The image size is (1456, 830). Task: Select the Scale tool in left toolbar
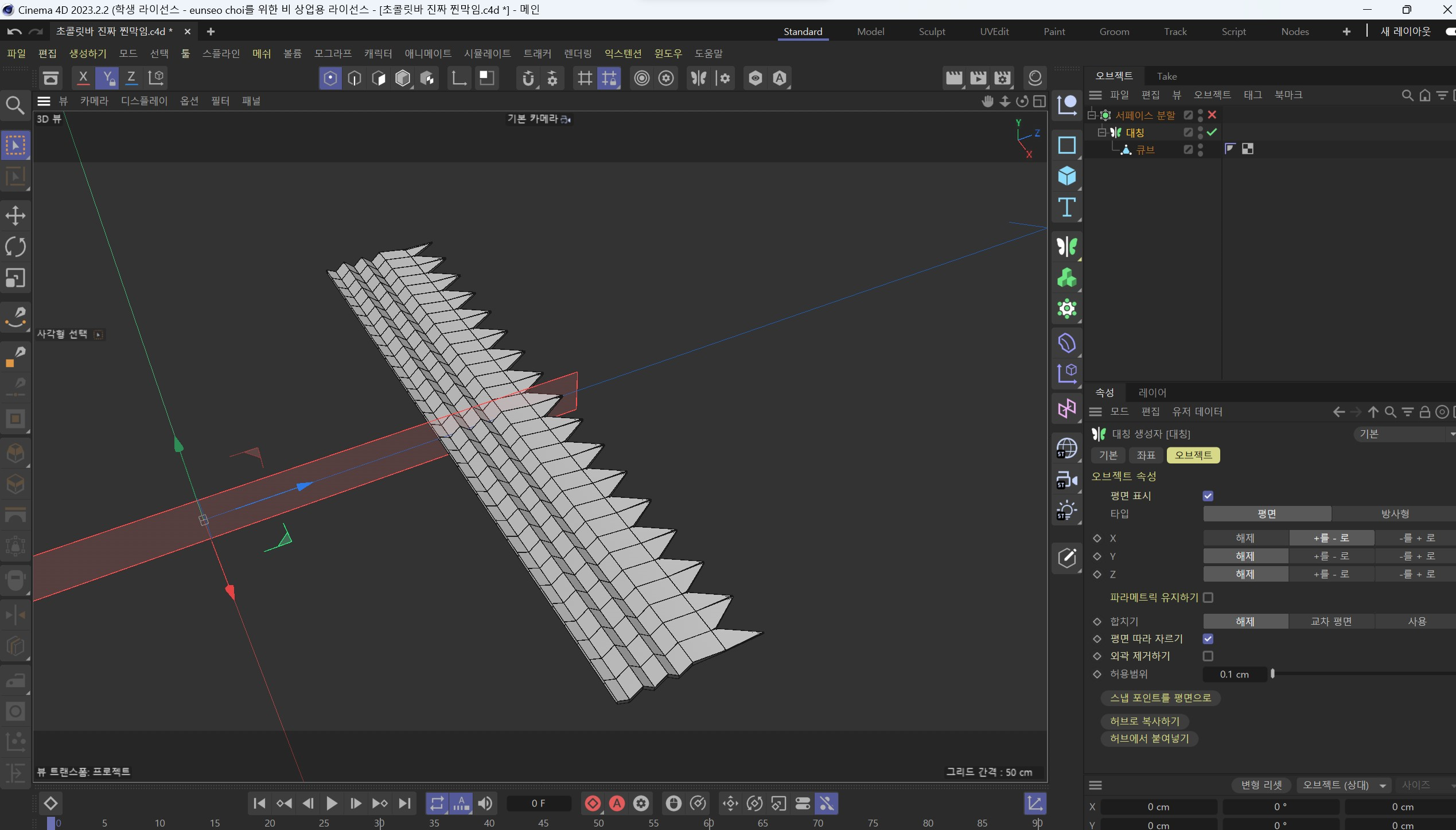pyautogui.click(x=15, y=278)
